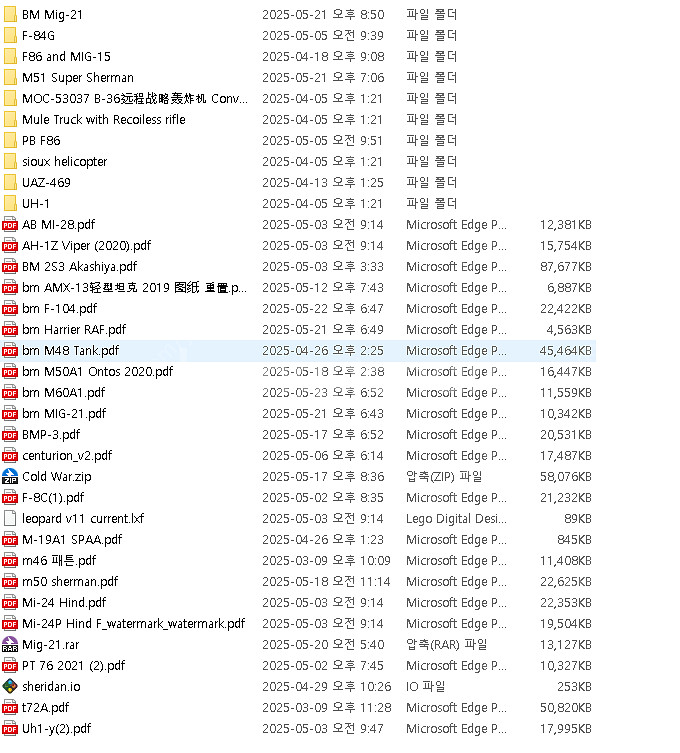The height and width of the screenshot is (753, 680).
Task: Click the 58,076KB size of Cold War.zip
Action: point(566,476)
